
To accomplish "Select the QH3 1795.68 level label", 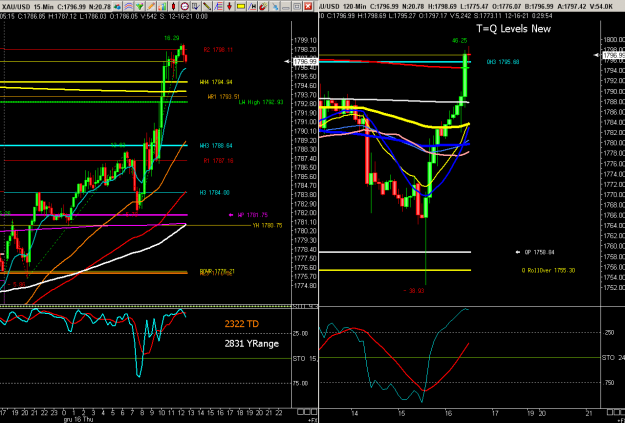I will [x=503, y=62].
